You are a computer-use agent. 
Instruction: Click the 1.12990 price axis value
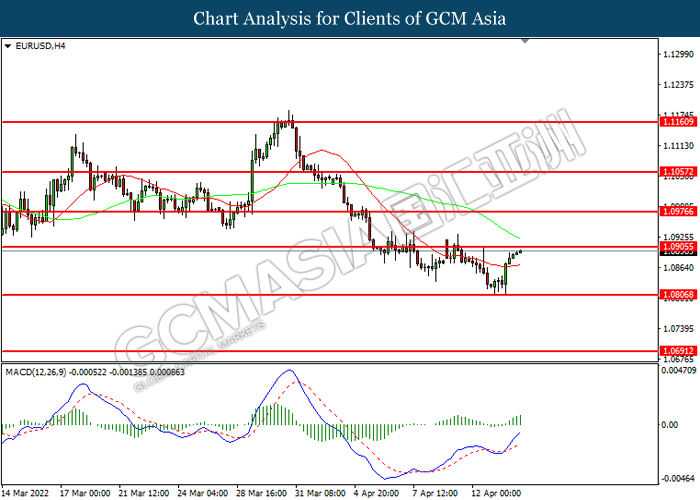click(x=679, y=54)
